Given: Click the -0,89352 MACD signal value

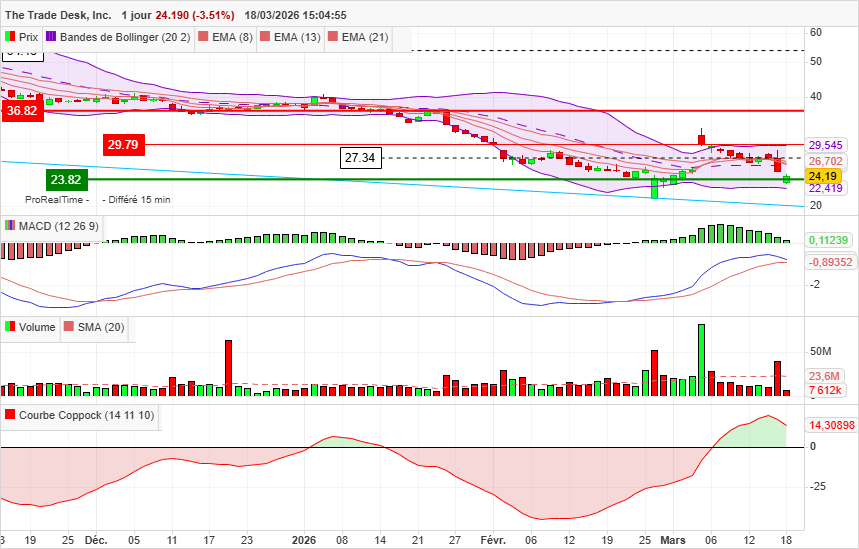Looking at the screenshot, I should [x=831, y=262].
